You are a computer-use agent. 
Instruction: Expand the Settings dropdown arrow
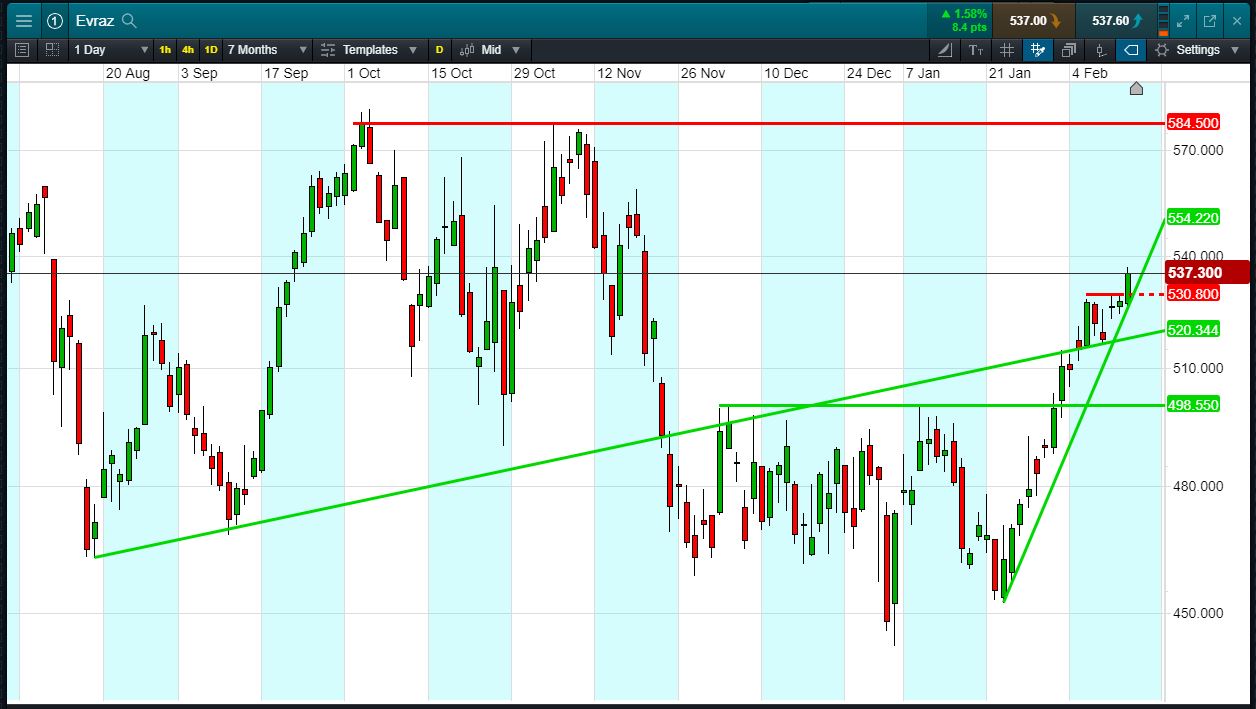tap(1235, 49)
